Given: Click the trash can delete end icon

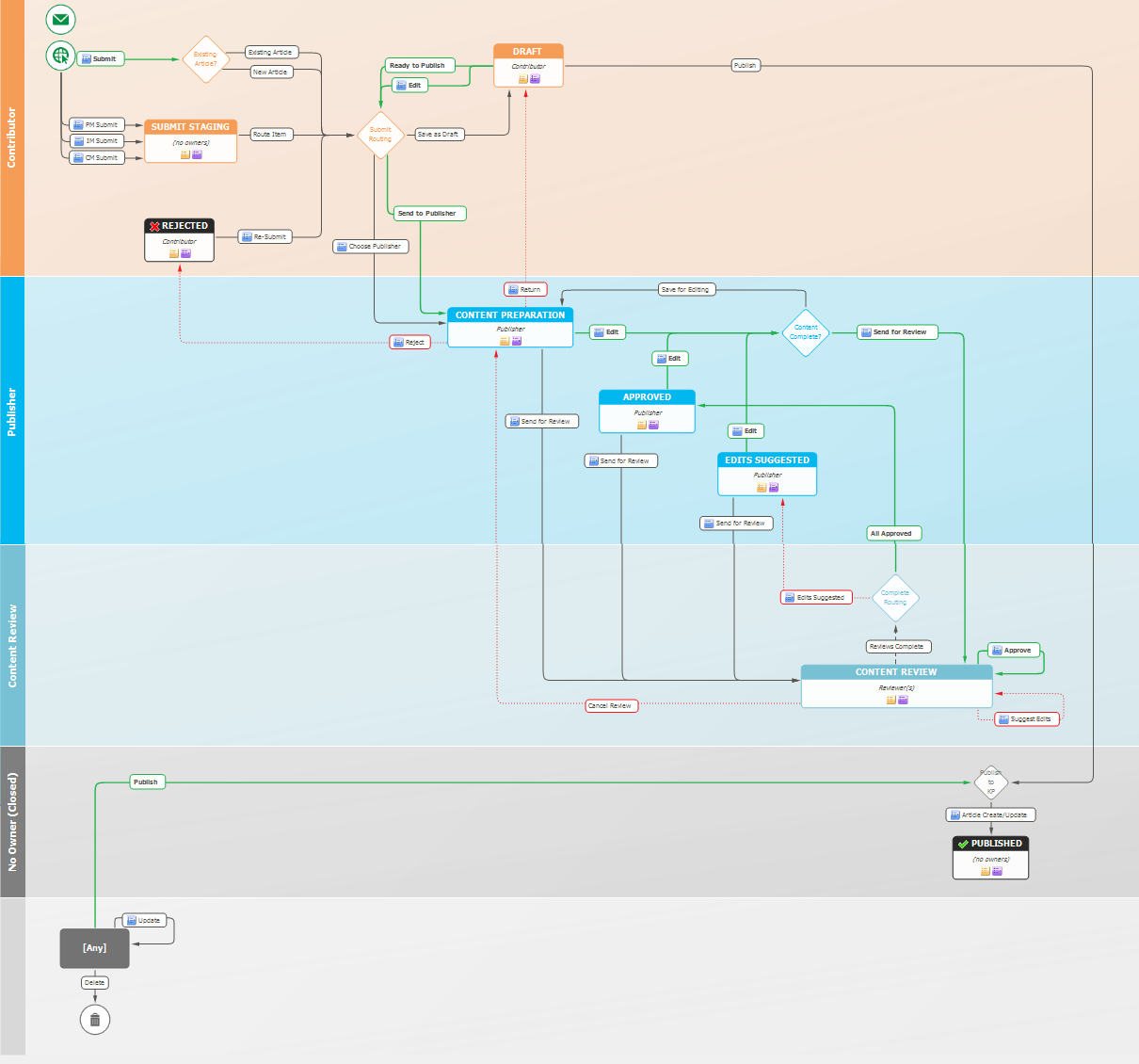Looking at the screenshot, I should coord(95,1019).
